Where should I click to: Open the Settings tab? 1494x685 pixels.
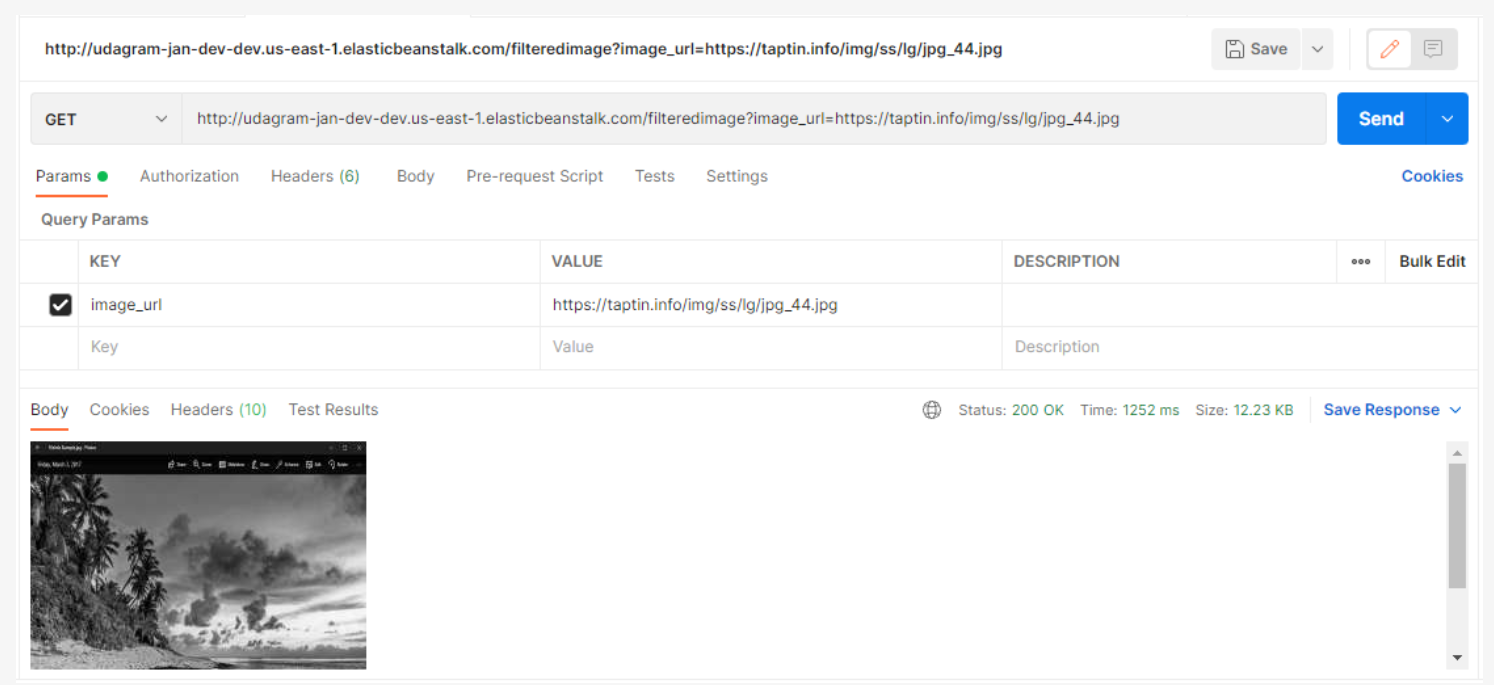point(737,176)
